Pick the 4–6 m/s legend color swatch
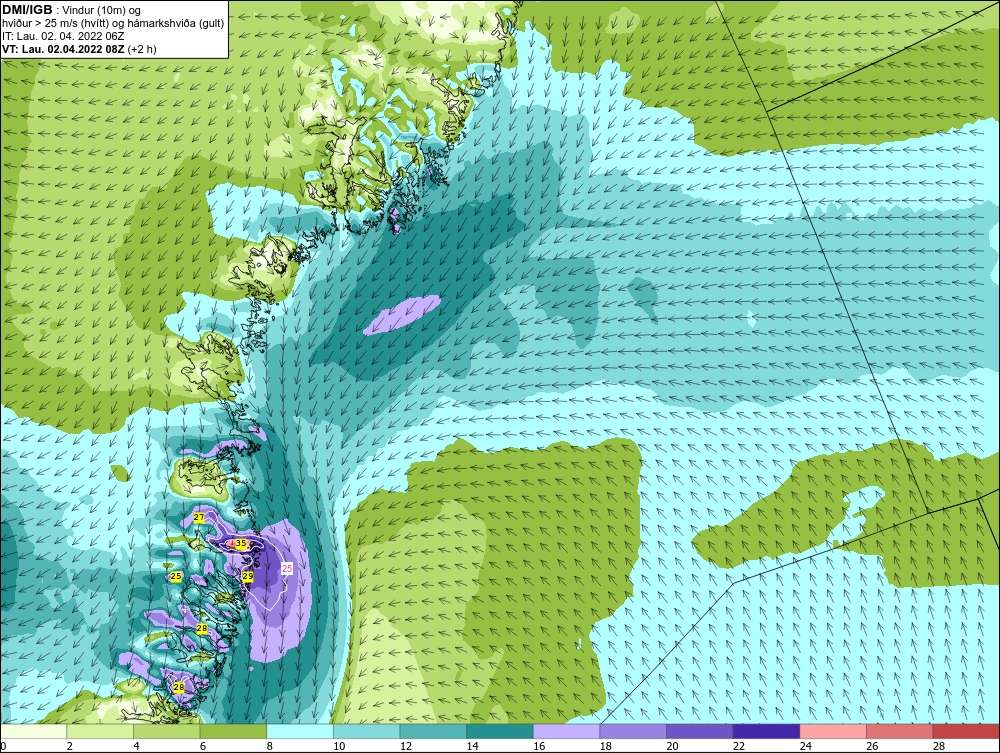Viewport: 1000px width, 753px height. pos(166,731)
